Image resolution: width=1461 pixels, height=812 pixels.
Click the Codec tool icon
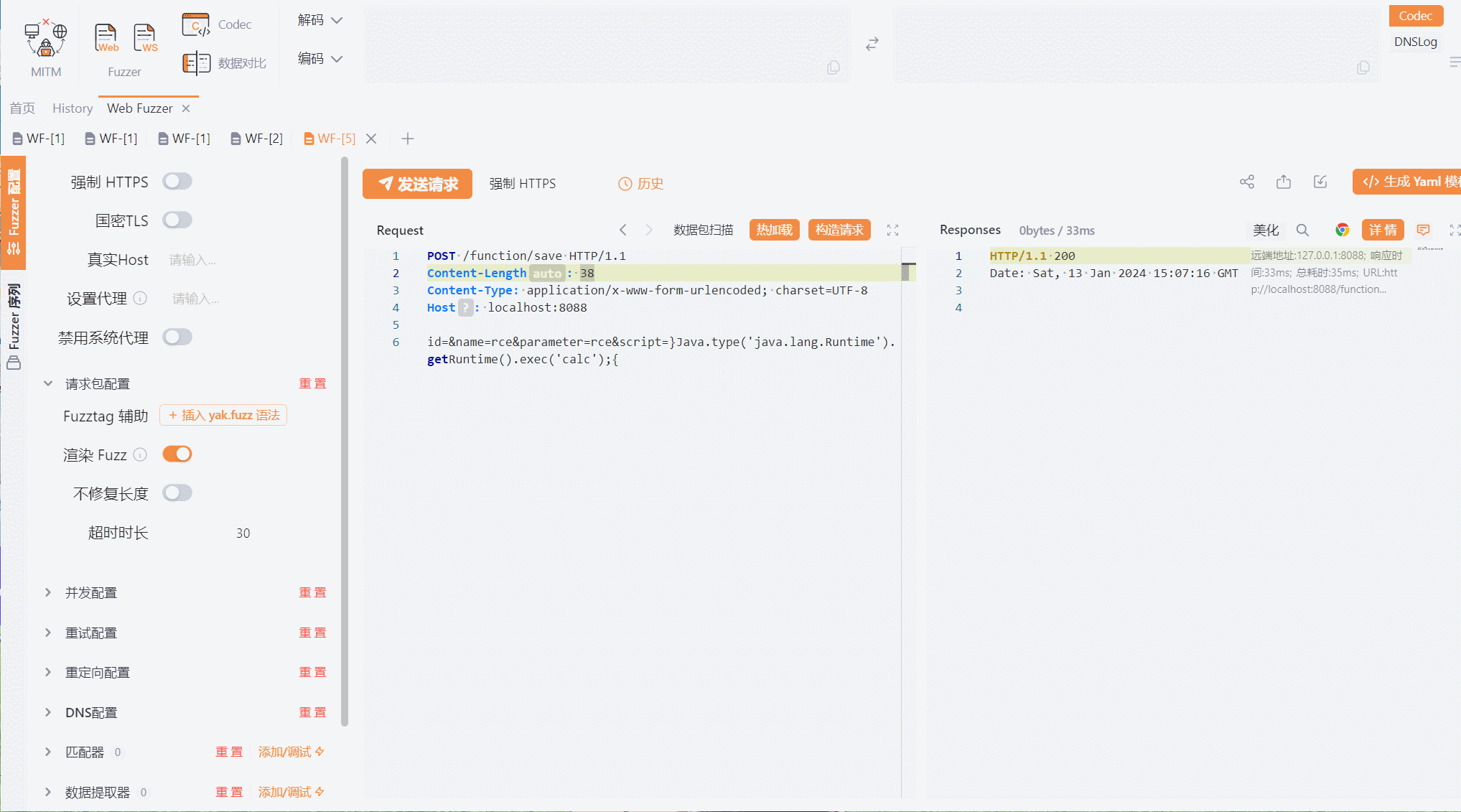pos(197,24)
